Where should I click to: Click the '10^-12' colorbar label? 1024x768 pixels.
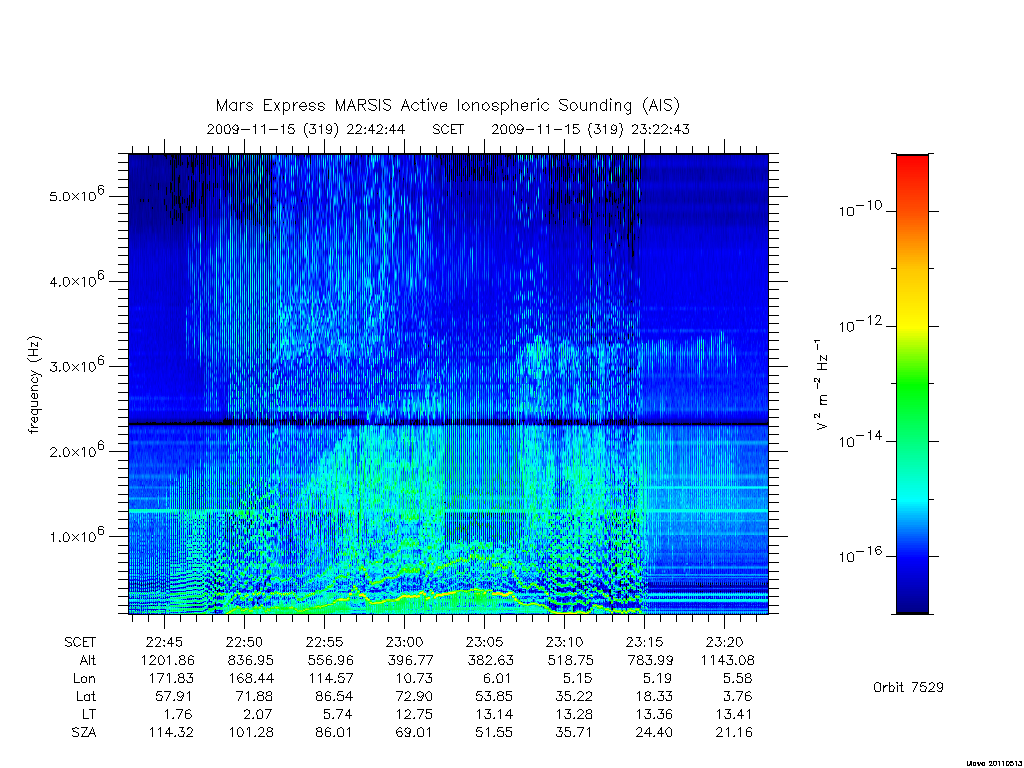[x=860, y=324]
